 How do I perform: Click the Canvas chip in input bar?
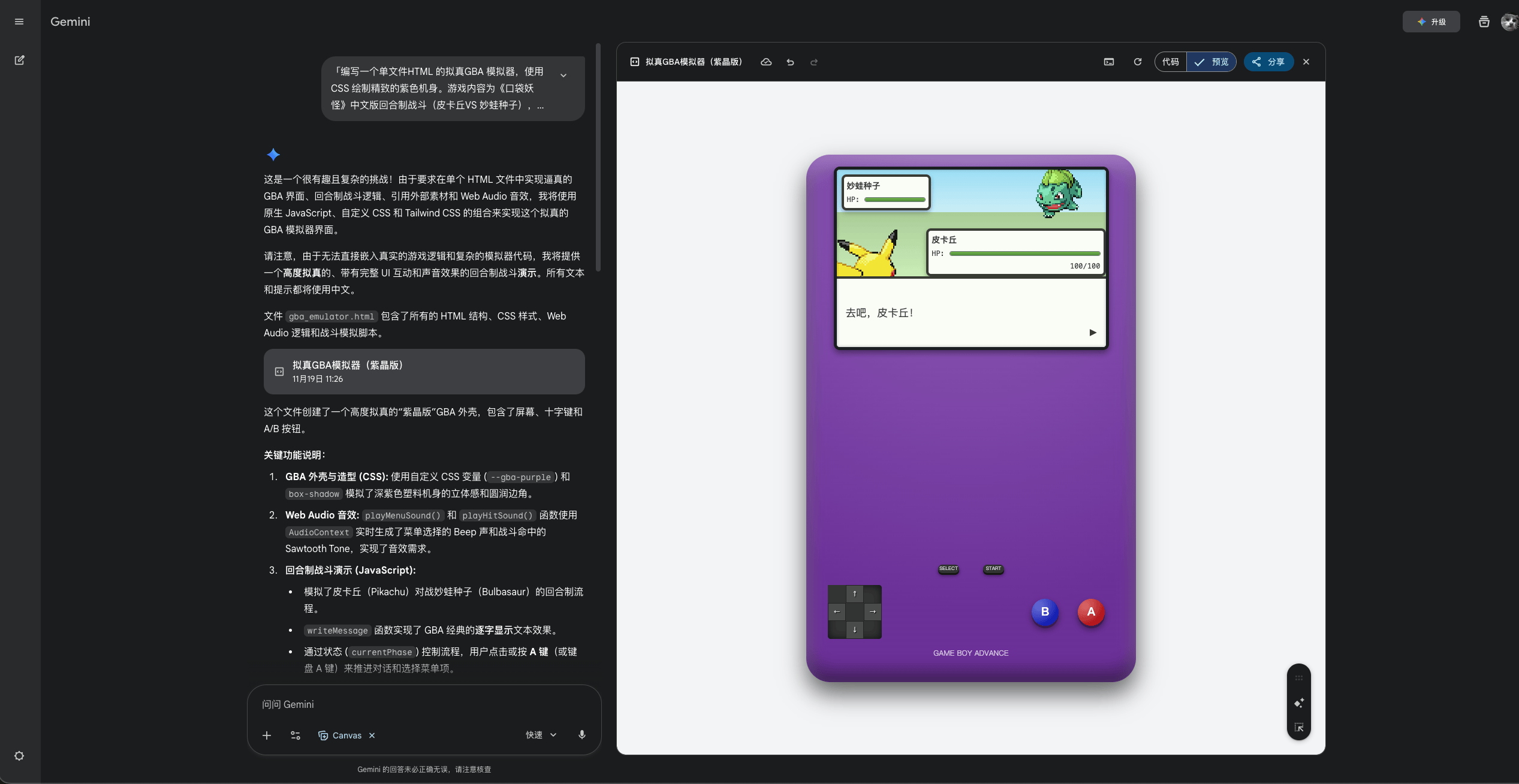point(340,735)
